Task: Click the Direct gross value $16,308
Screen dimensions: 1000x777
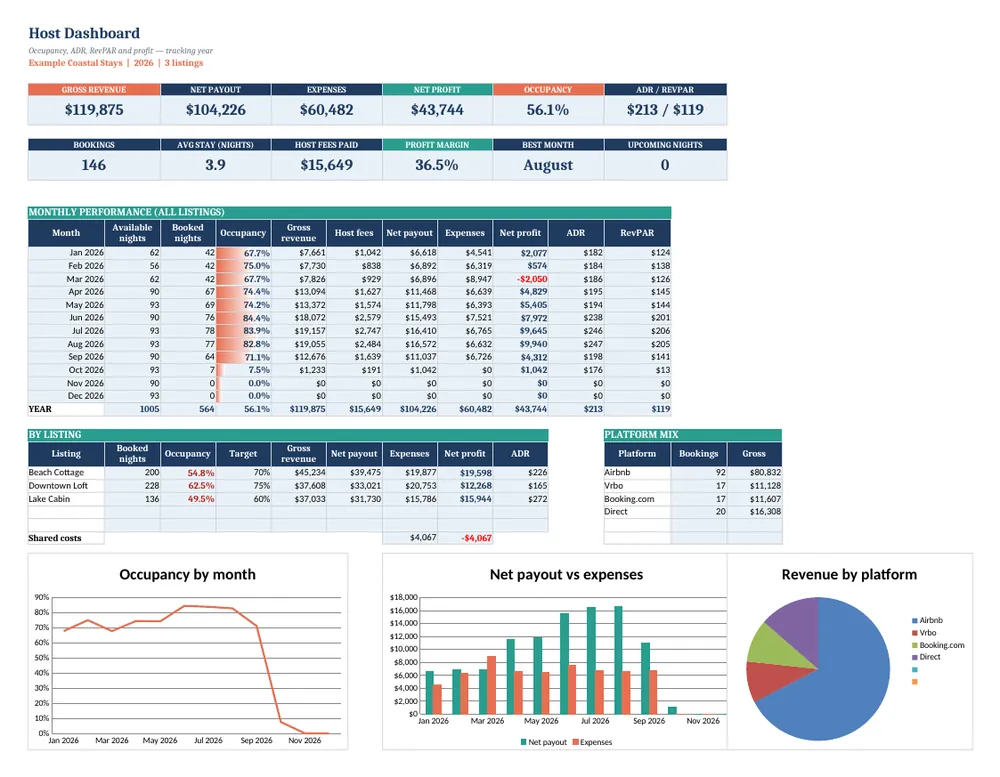Action: pos(765,512)
